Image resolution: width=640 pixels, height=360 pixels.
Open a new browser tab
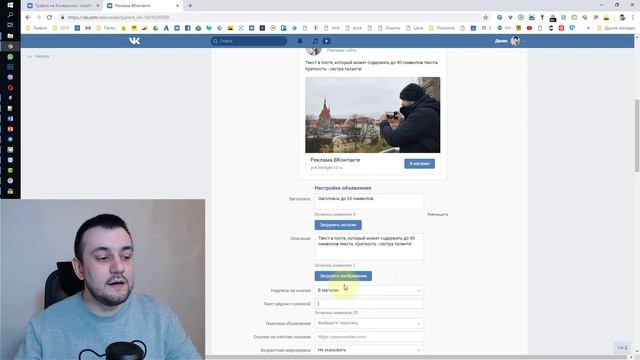tap(190, 6)
